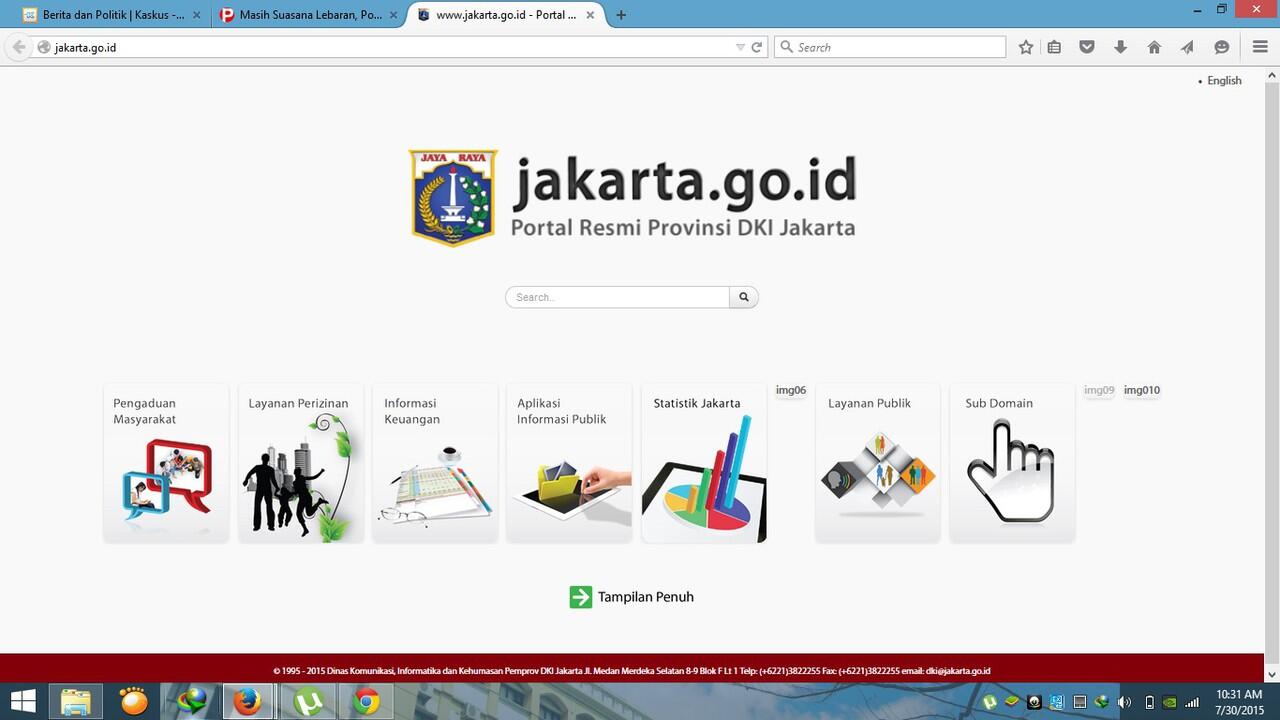Go back with the browser back arrow

click(x=19, y=47)
